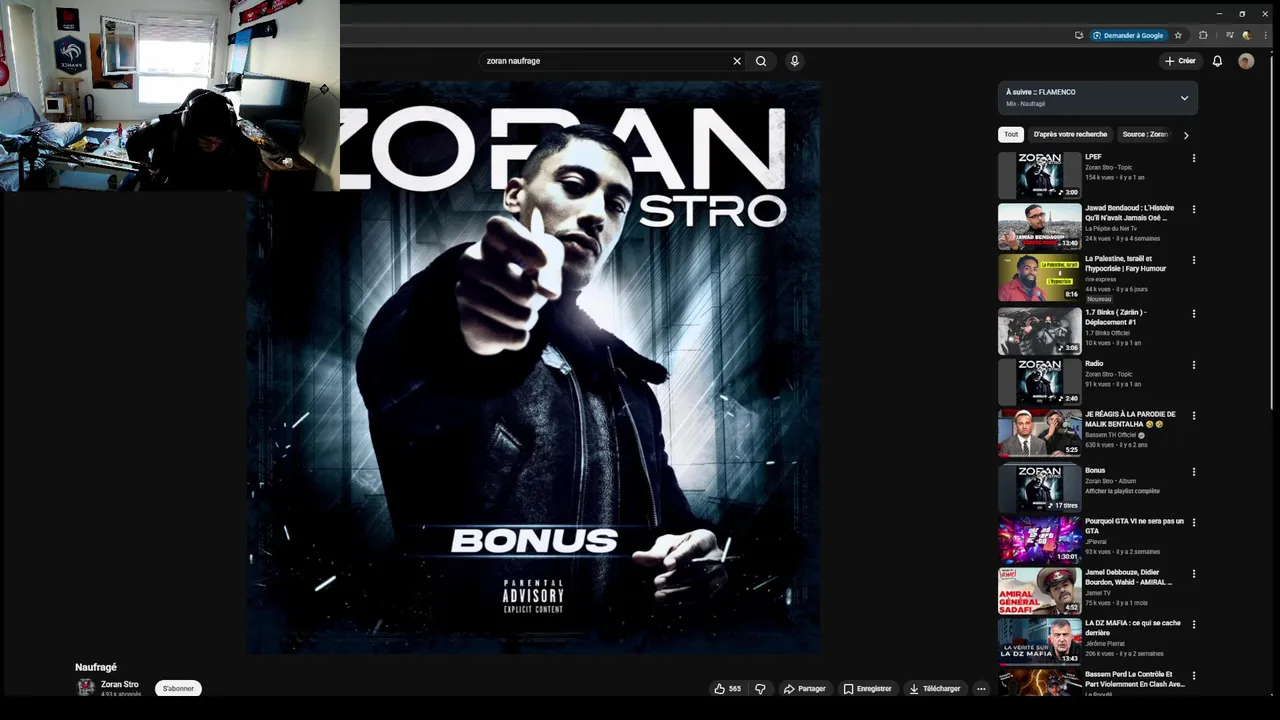Like the video with thumbs up
The image size is (1280, 720).
tap(727, 689)
